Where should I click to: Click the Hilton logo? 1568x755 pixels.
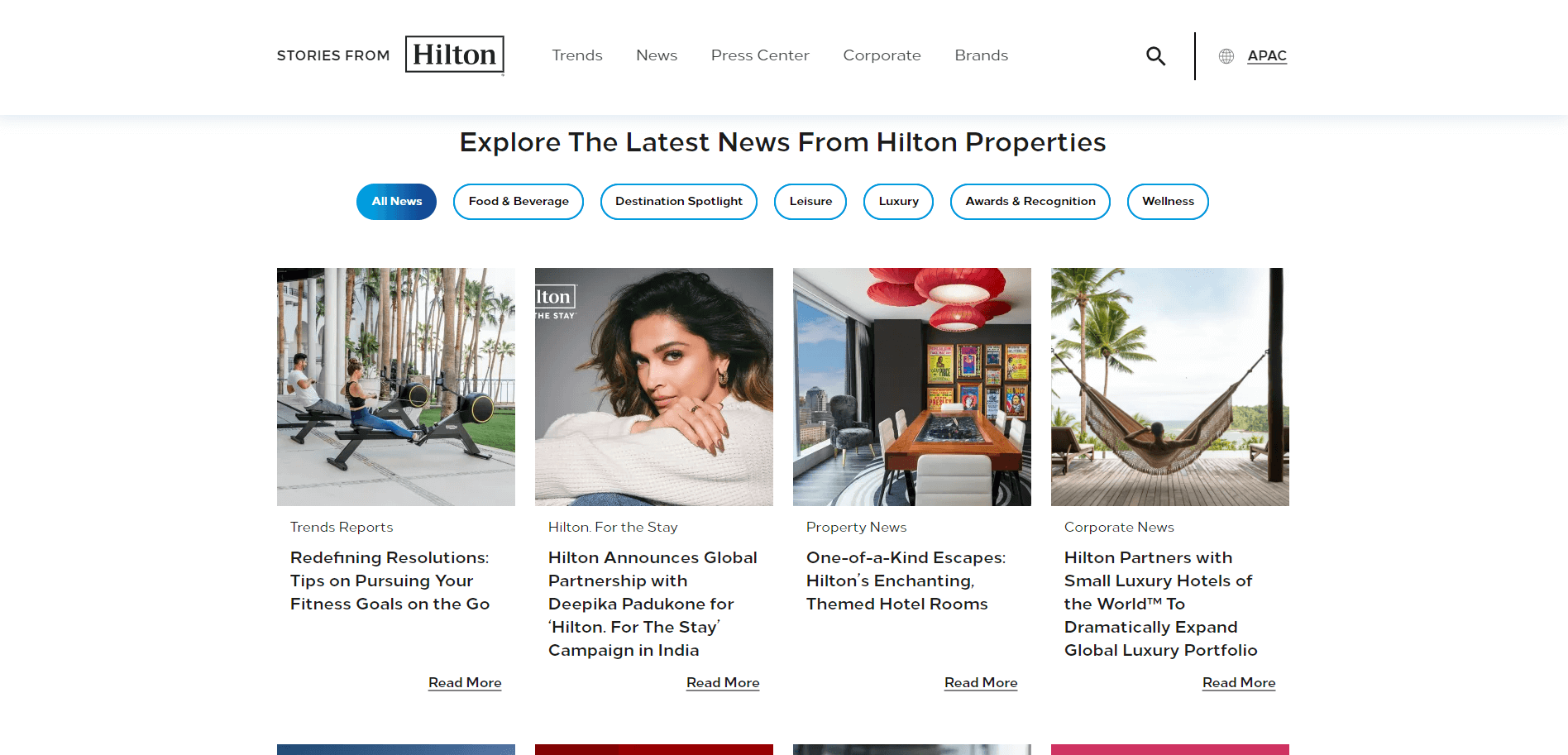(455, 55)
